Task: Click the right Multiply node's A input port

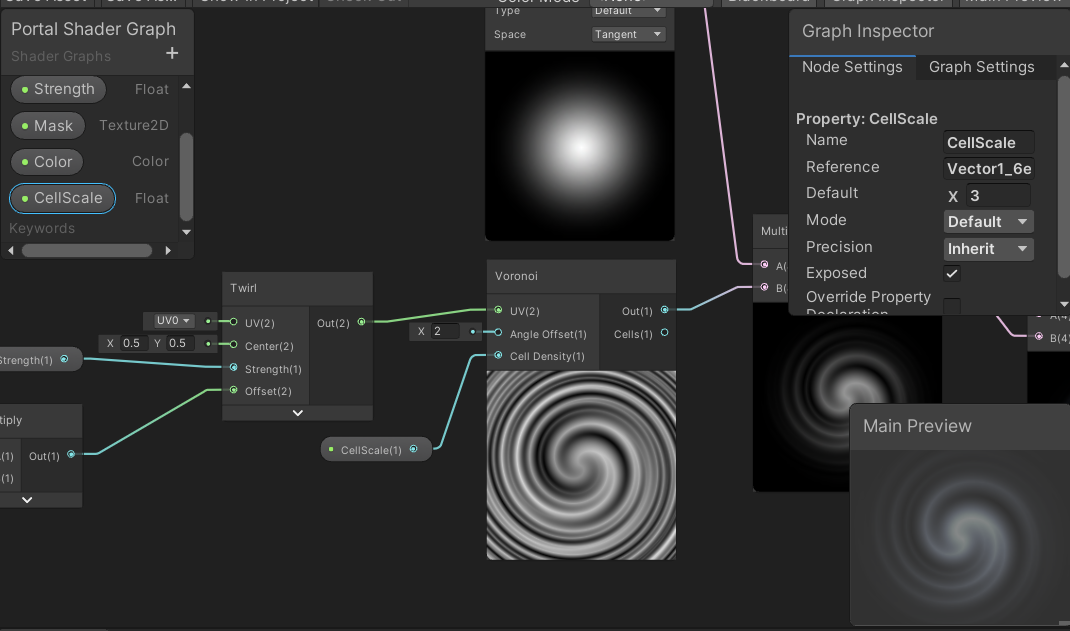Action: coord(764,265)
